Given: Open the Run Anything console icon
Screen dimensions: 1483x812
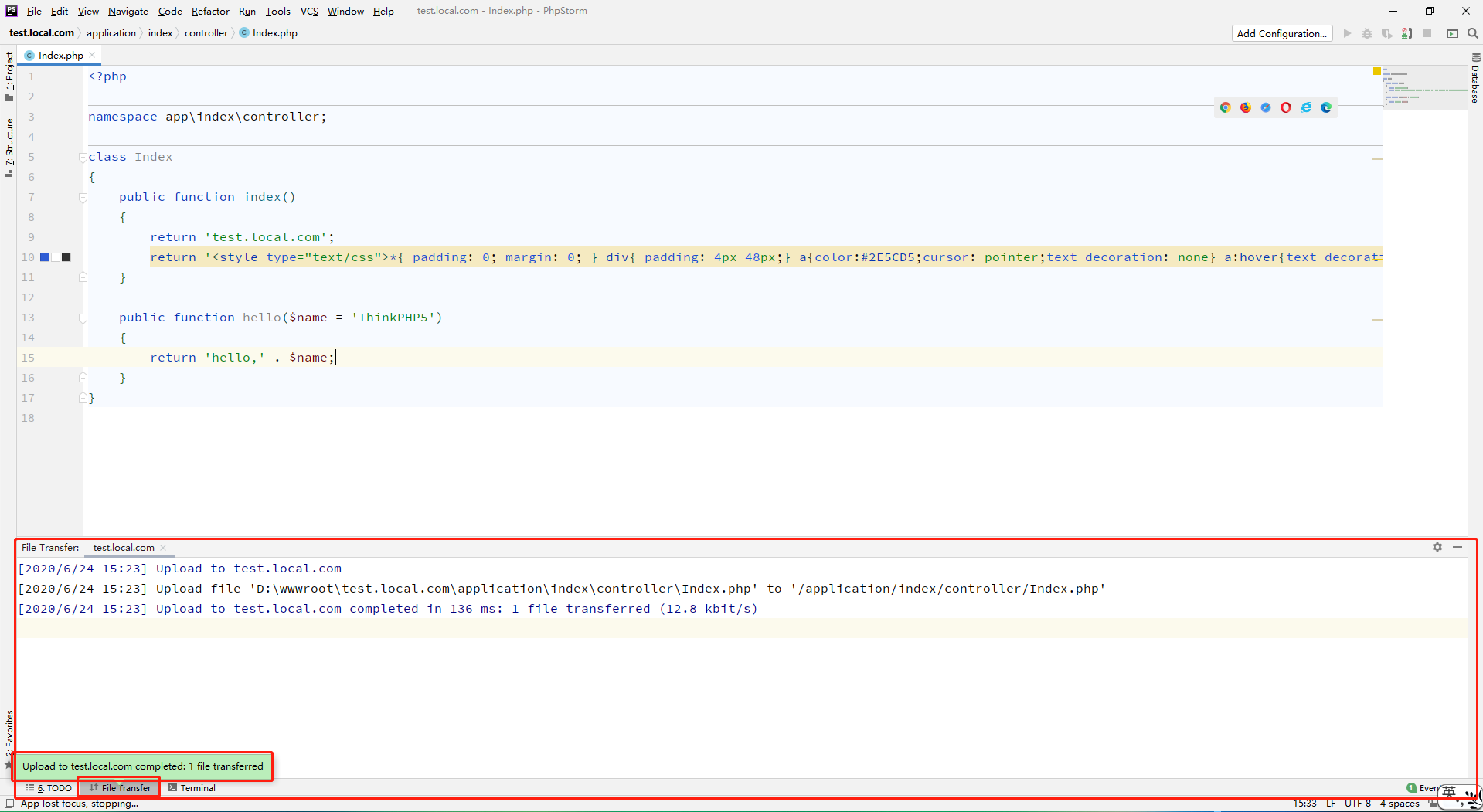Looking at the screenshot, I should coord(1453,33).
